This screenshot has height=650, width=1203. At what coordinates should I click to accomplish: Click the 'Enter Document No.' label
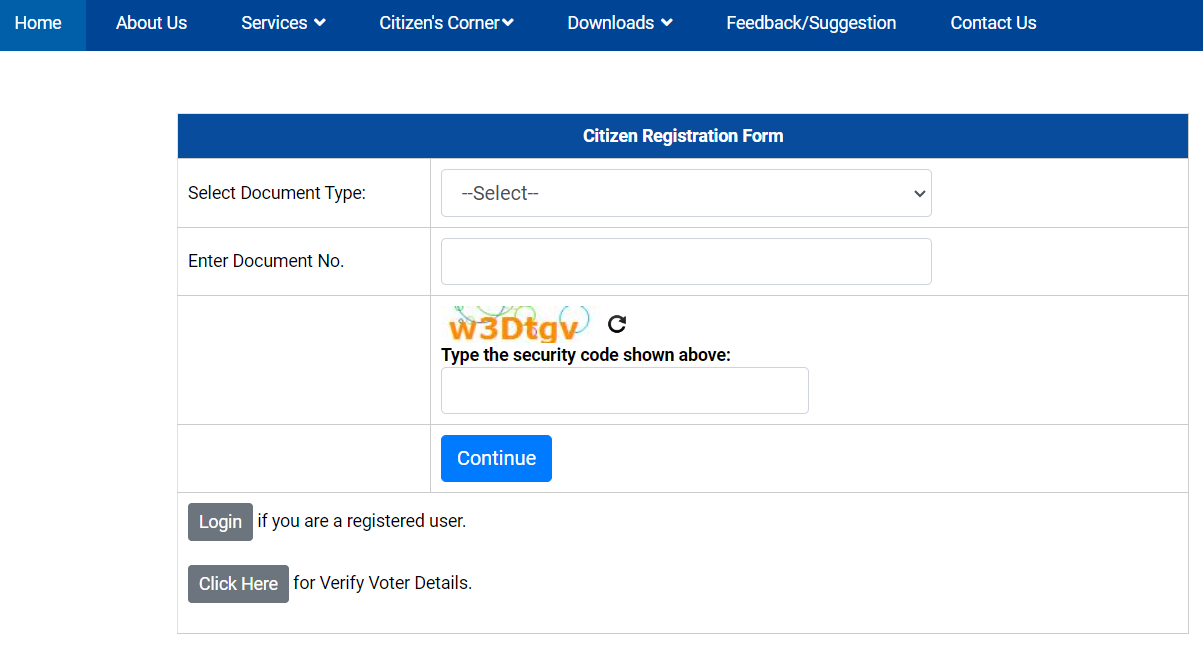coord(266,261)
